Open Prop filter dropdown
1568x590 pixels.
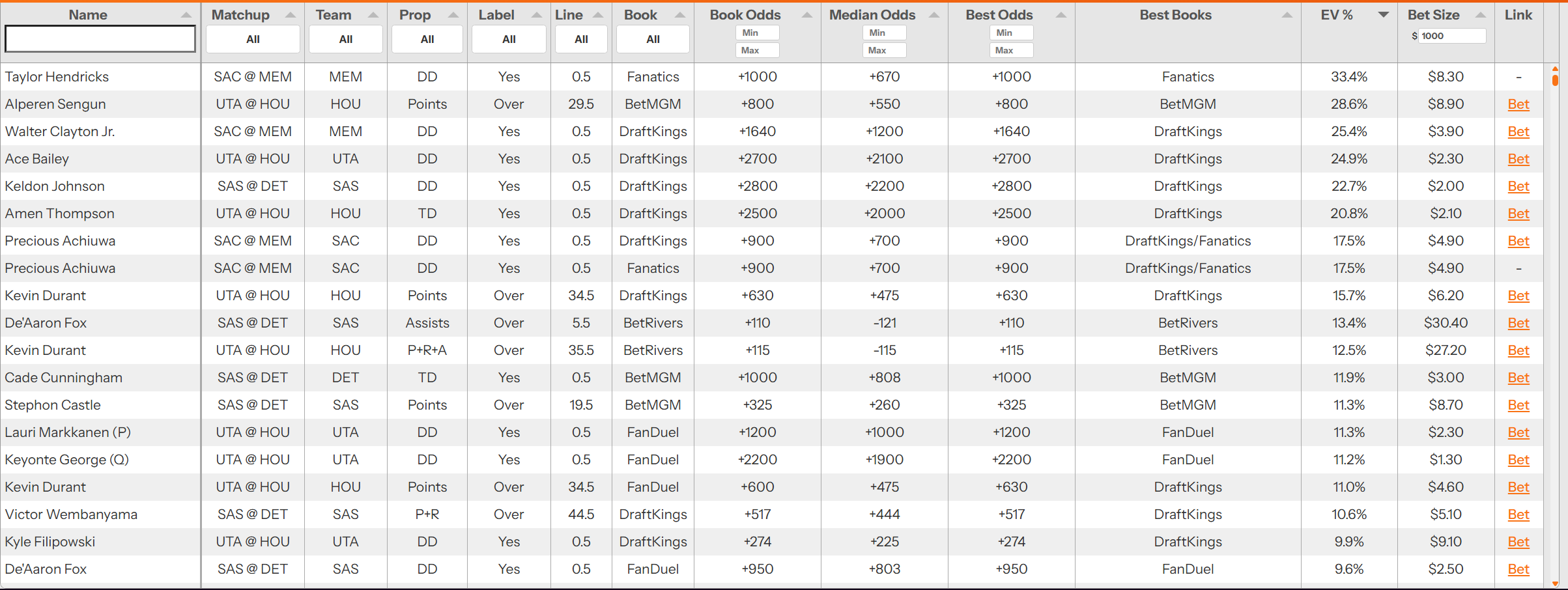(427, 39)
